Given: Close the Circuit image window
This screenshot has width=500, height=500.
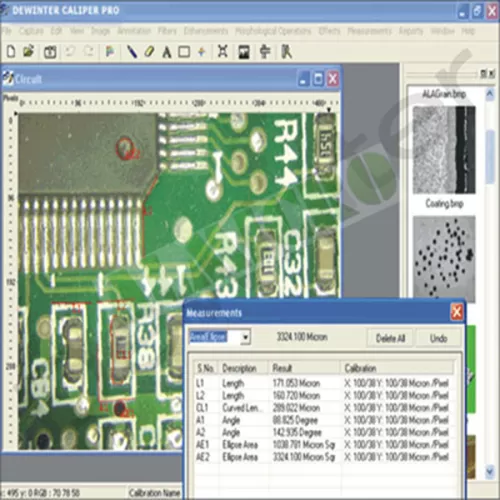Looking at the screenshot, I should click(333, 79).
